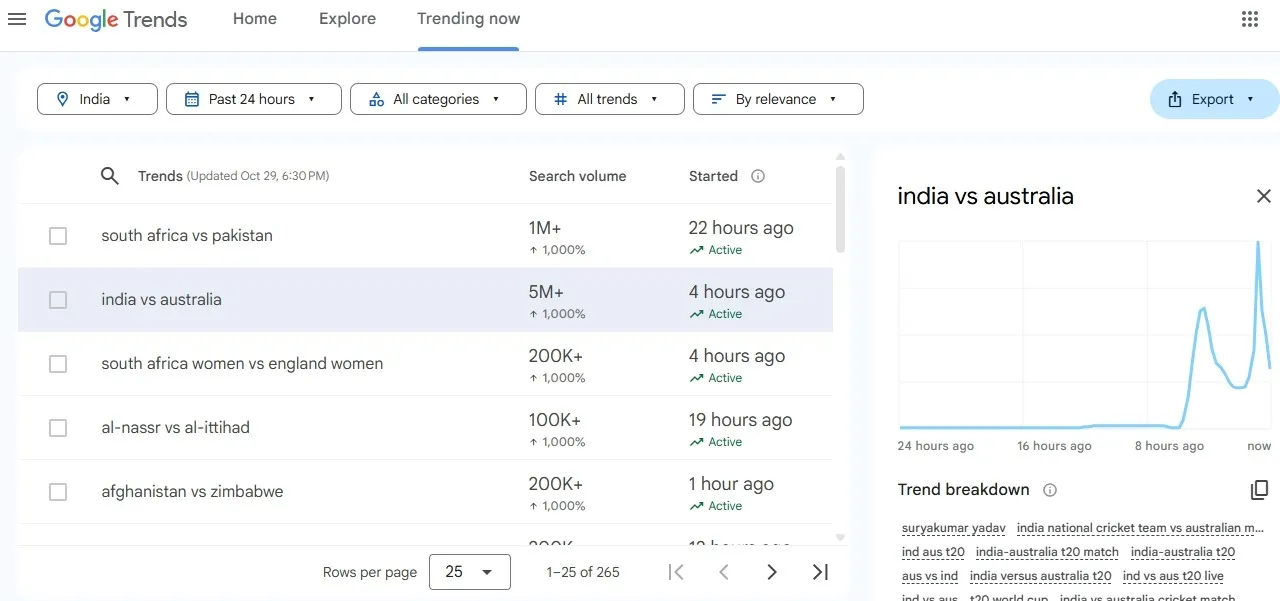The image size is (1280, 601).
Task: Change the rows per page dropdown
Action: (469, 572)
